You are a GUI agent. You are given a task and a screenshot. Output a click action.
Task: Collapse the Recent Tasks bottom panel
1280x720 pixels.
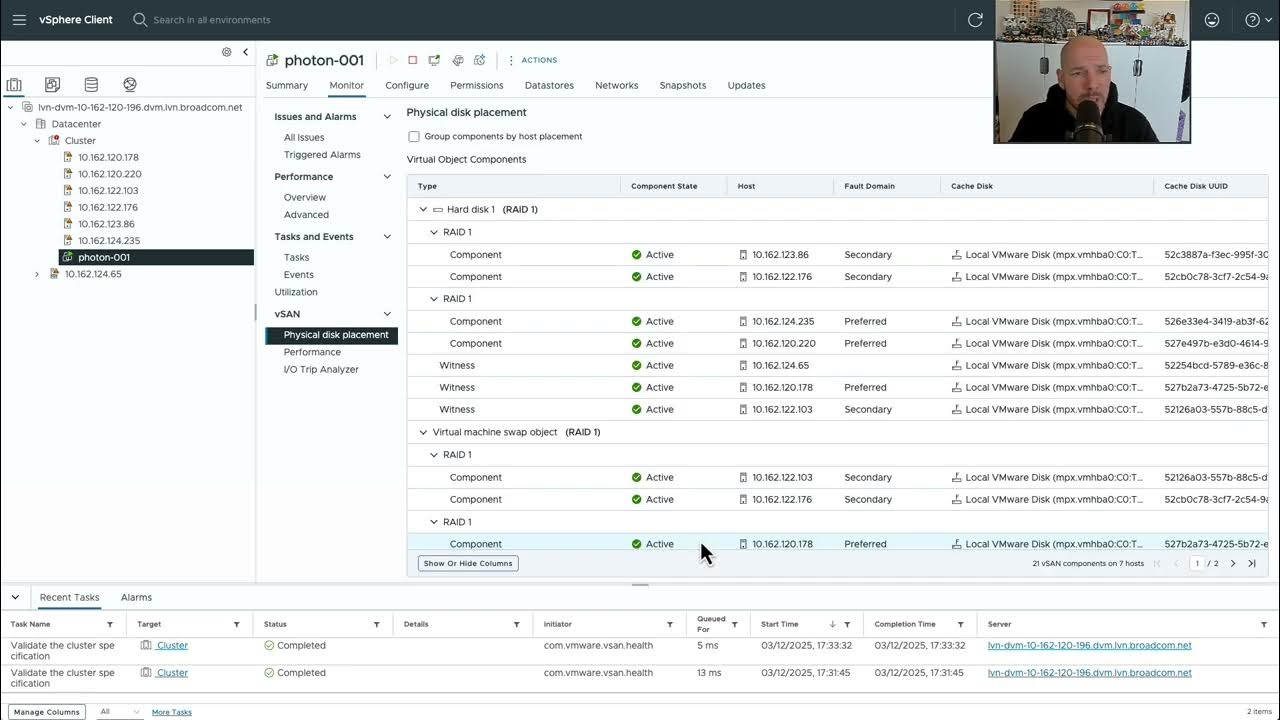[15, 597]
